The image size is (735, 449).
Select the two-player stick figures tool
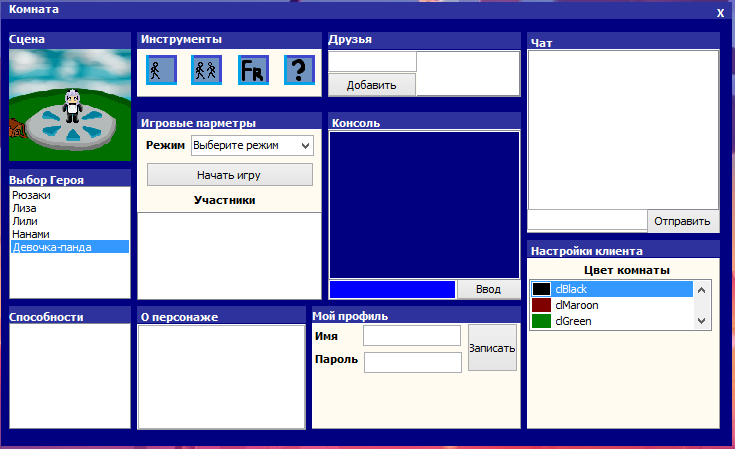[206, 70]
